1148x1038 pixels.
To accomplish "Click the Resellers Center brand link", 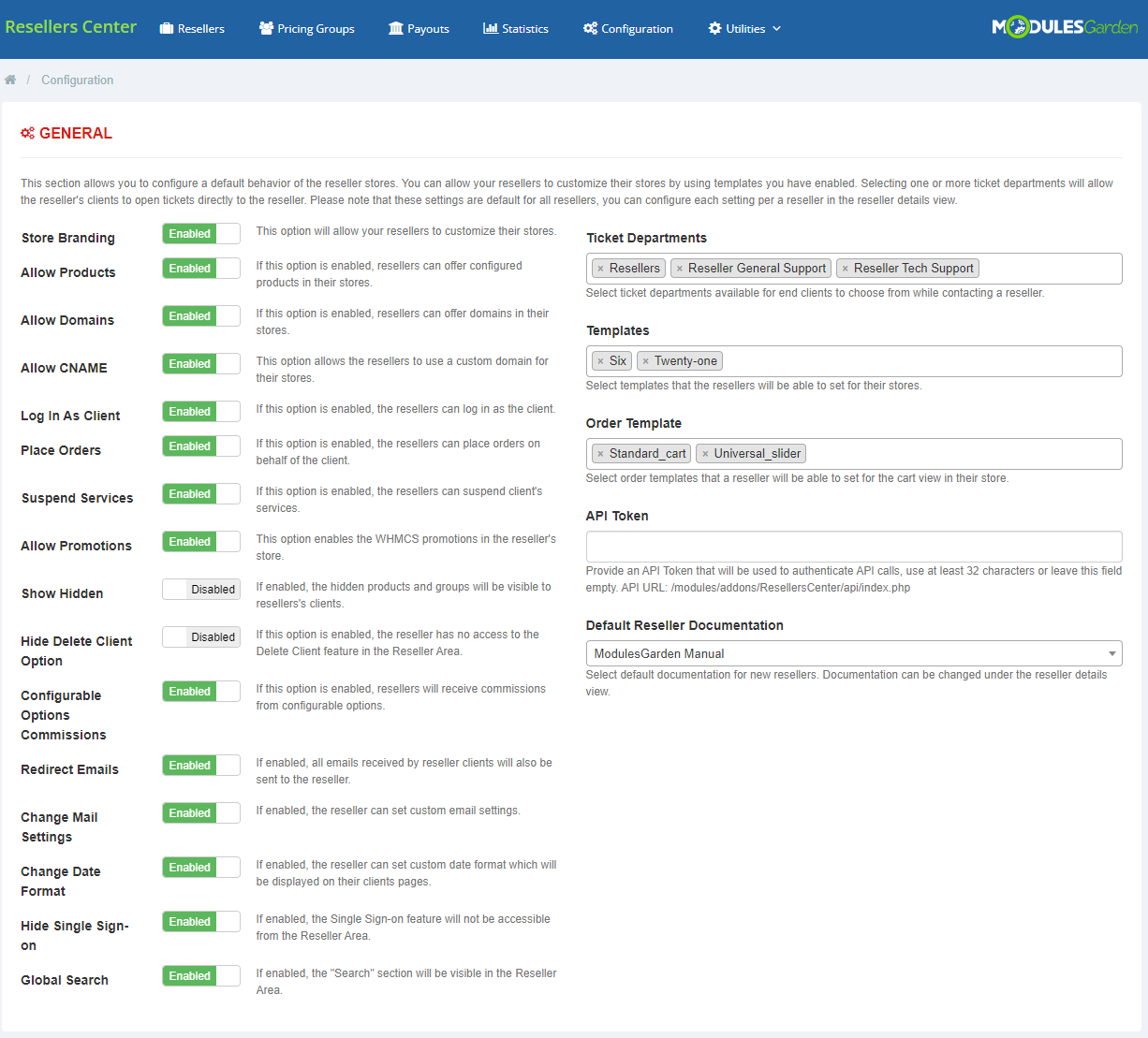I will pos(71,27).
